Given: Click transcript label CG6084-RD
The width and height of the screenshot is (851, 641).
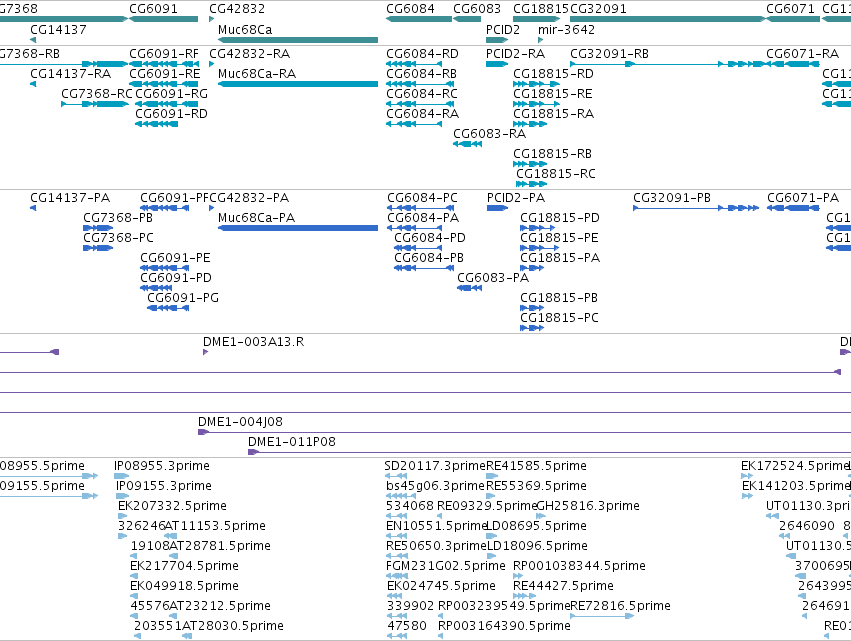Looking at the screenshot, I should [422, 54].
